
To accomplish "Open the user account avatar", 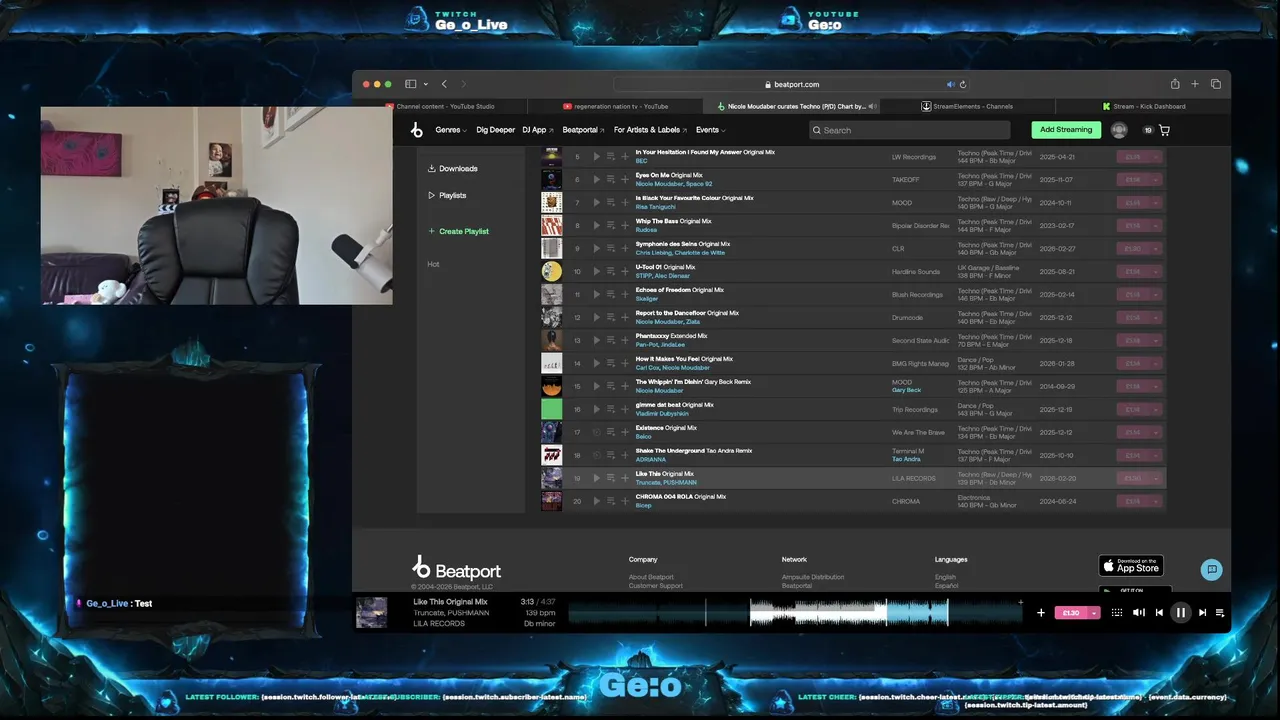I will coord(1119,130).
